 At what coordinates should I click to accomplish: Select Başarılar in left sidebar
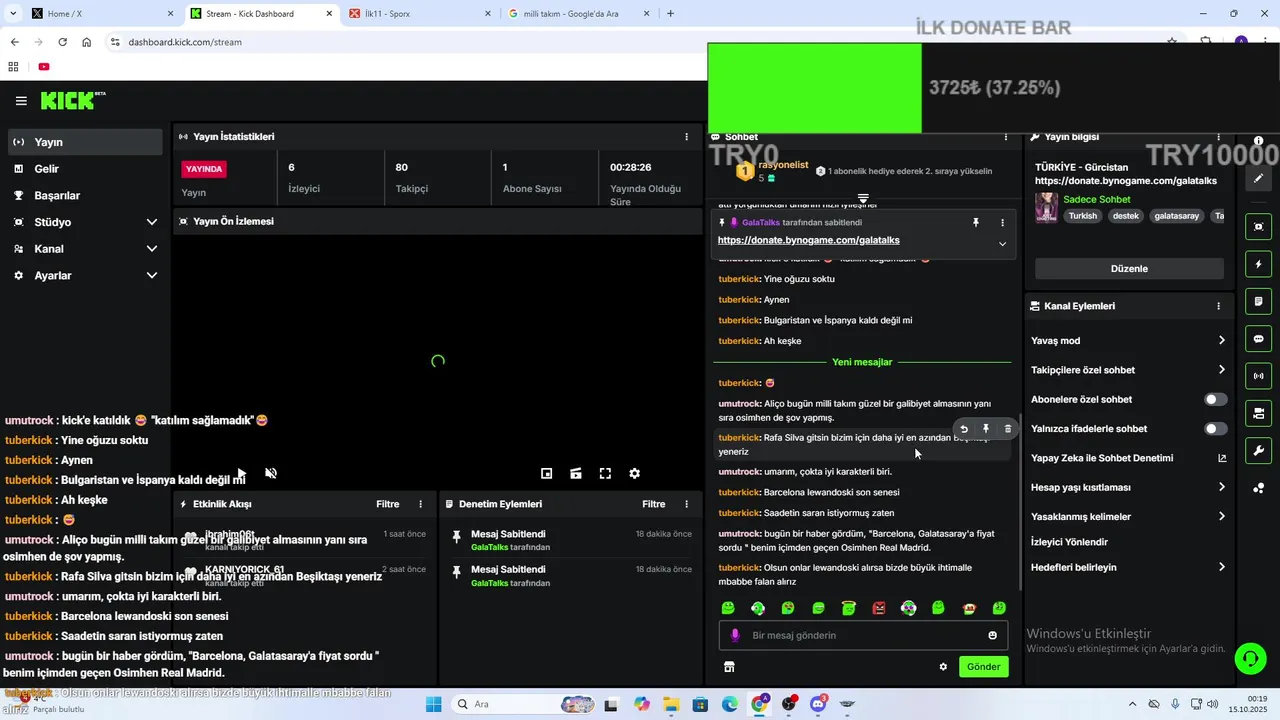84,196
